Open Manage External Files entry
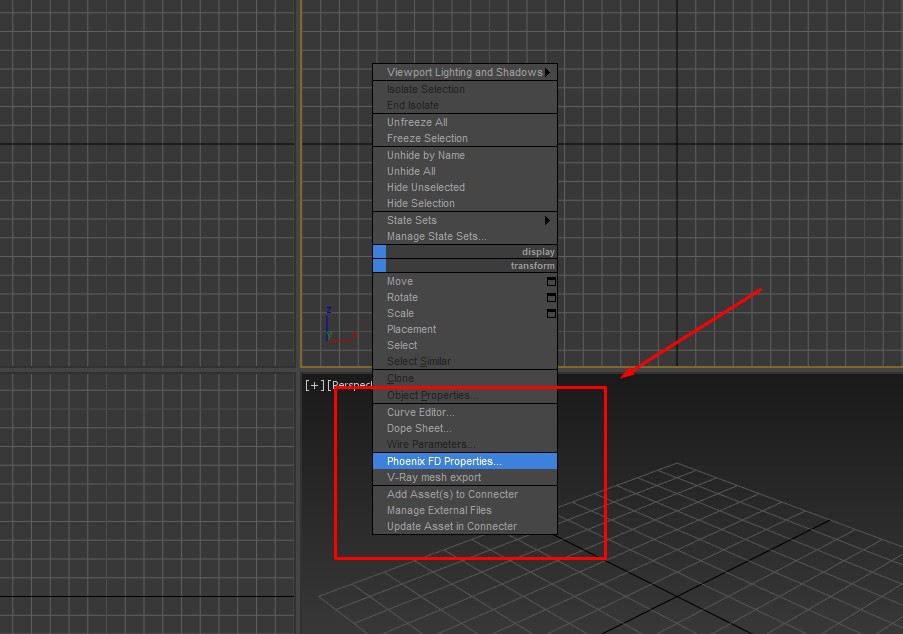Image resolution: width=903 pixels, height=634 pixels. pyautogui.click(x=439, y=510)
